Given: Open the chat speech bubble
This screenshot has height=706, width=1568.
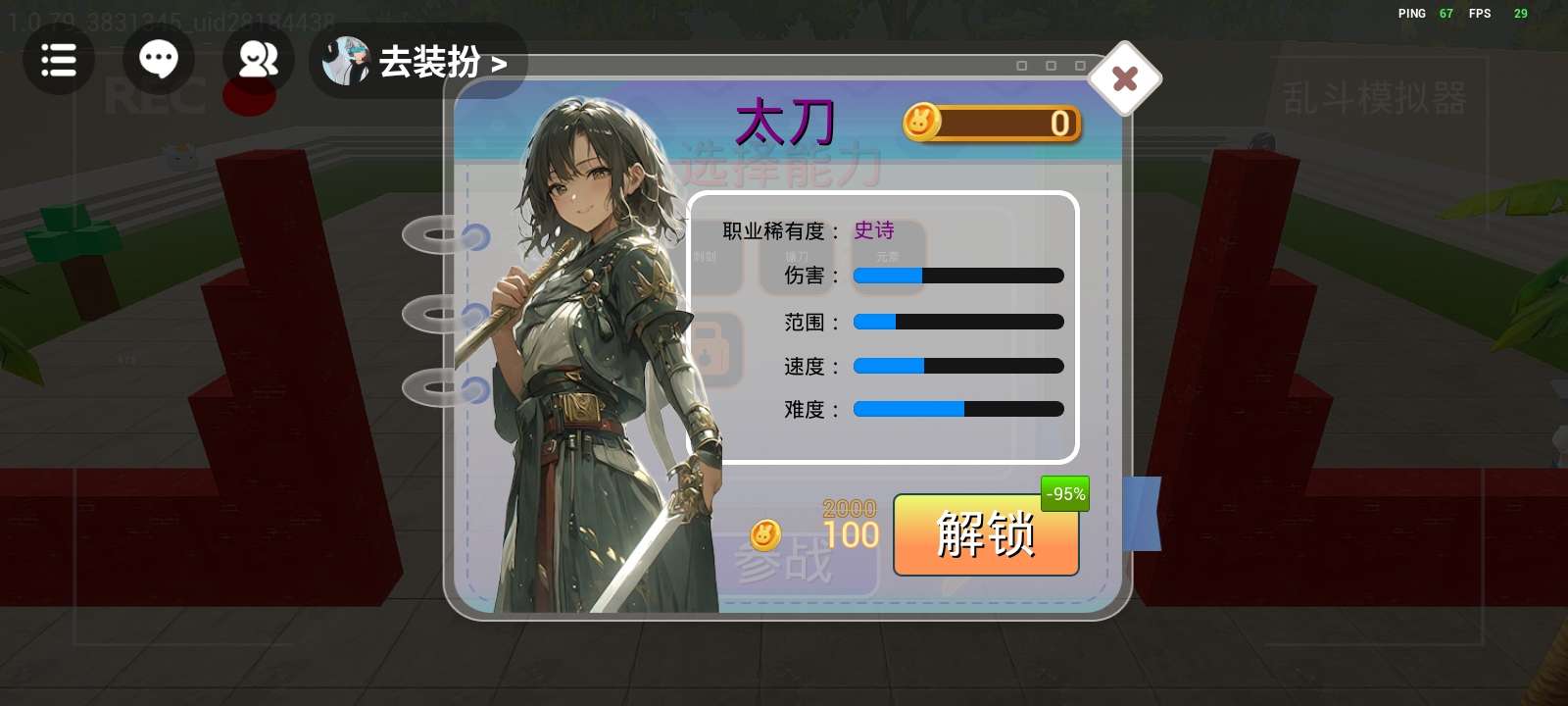Looking at the screenshot, I should tap(159, 60).
